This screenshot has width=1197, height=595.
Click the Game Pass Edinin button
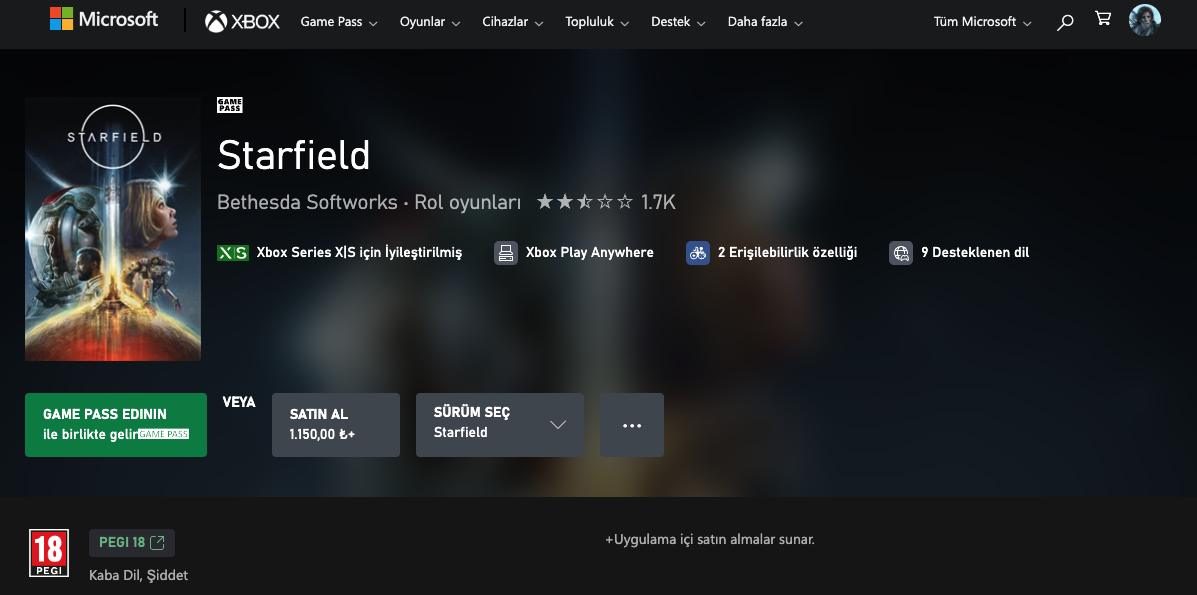click(116, 425)
